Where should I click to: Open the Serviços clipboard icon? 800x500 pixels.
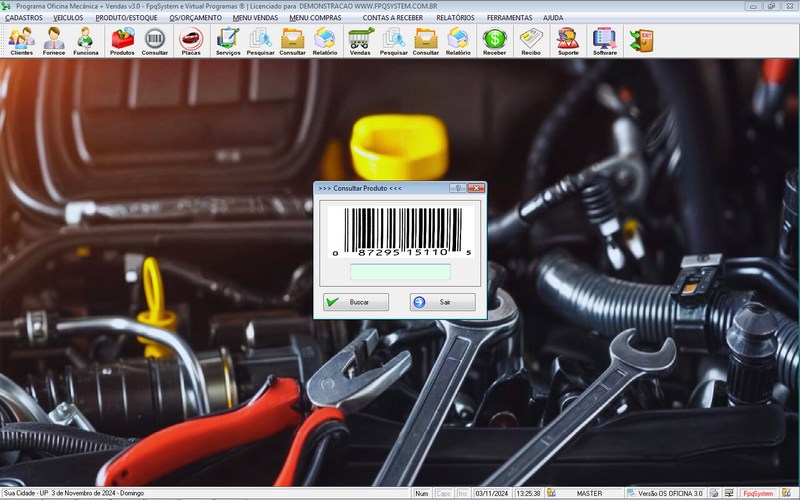(228, 41)
